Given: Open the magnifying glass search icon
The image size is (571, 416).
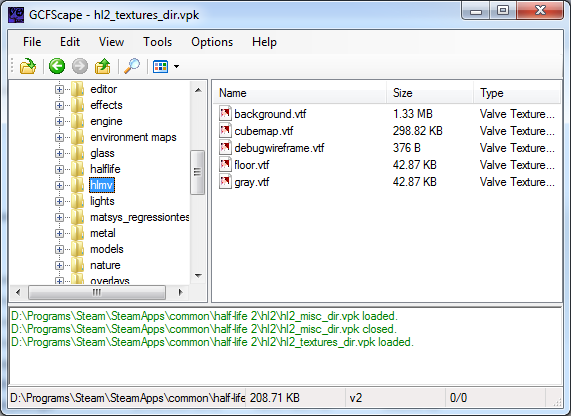Looking at the screenshot, I should [132, 66].
